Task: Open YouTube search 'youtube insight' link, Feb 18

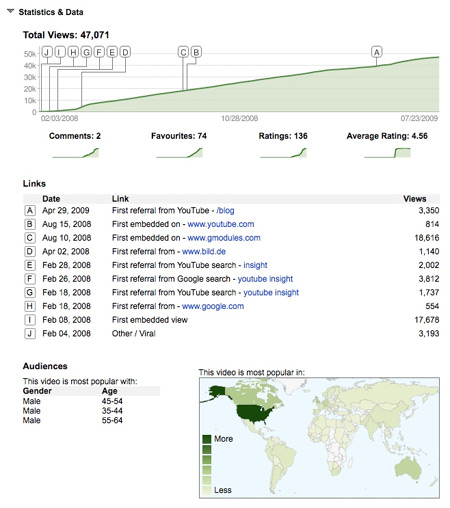Action: click(271, 293)
